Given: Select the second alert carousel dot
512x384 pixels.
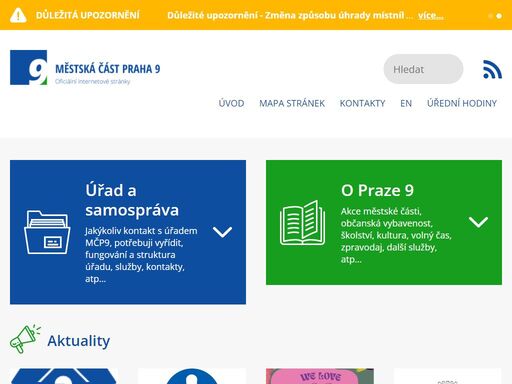Looking at the screenshot, I should (499, 16).
